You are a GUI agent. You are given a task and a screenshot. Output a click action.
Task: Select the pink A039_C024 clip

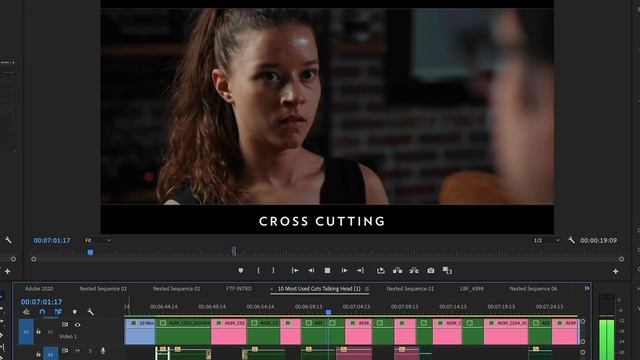click(x=506, y=331)
